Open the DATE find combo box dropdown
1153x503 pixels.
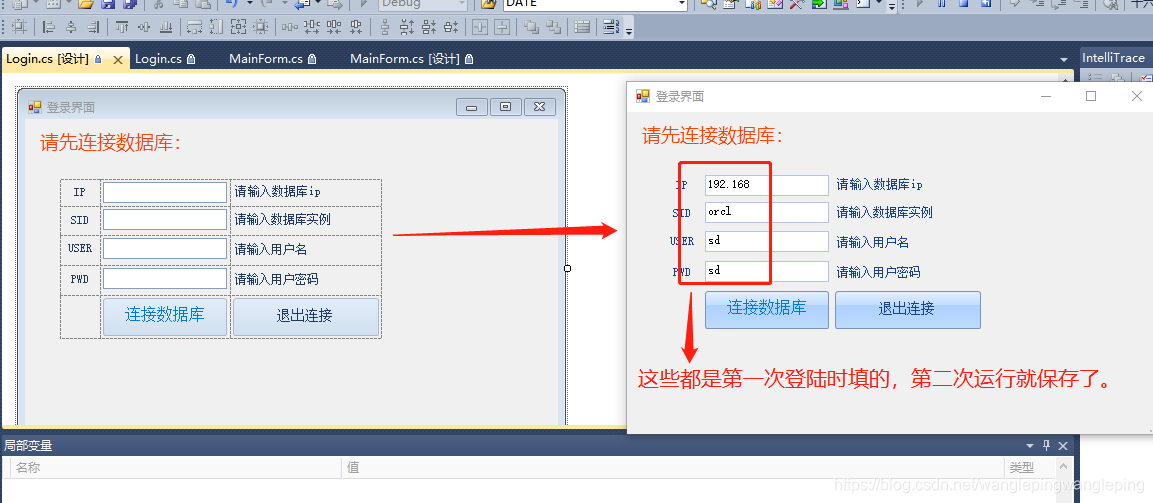coord(681,4)
